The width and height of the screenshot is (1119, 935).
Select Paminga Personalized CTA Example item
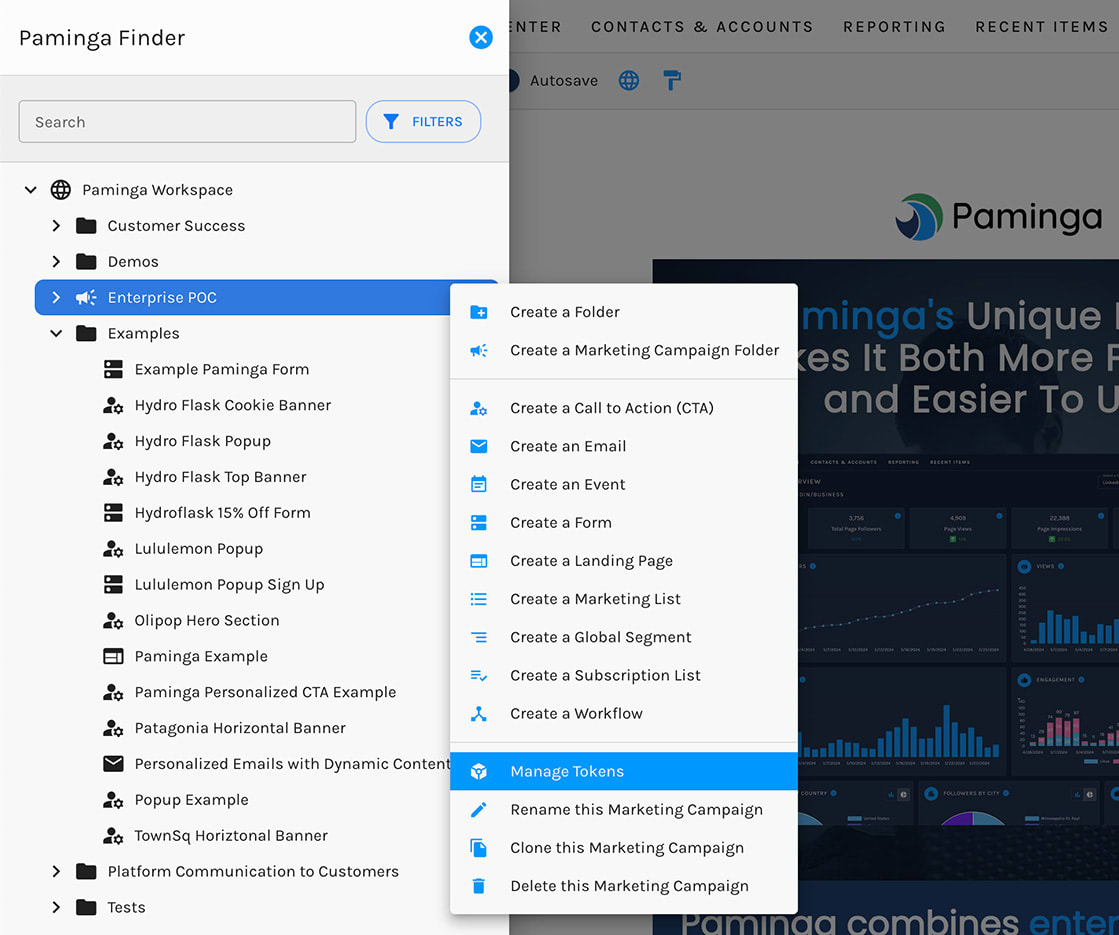tap(265, 692)
